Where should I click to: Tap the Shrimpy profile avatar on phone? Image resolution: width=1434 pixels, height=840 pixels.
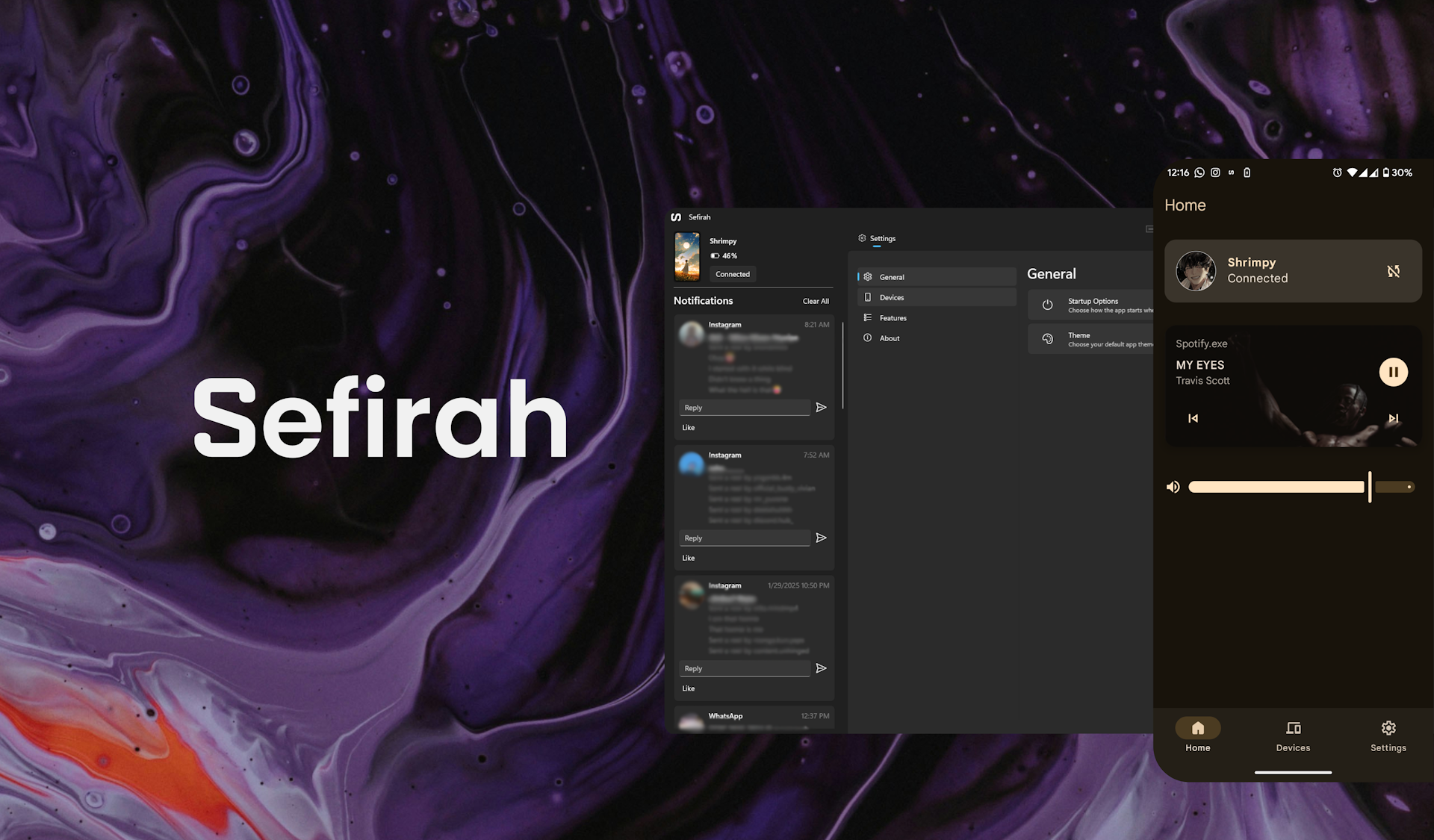tap(1195, 271)
